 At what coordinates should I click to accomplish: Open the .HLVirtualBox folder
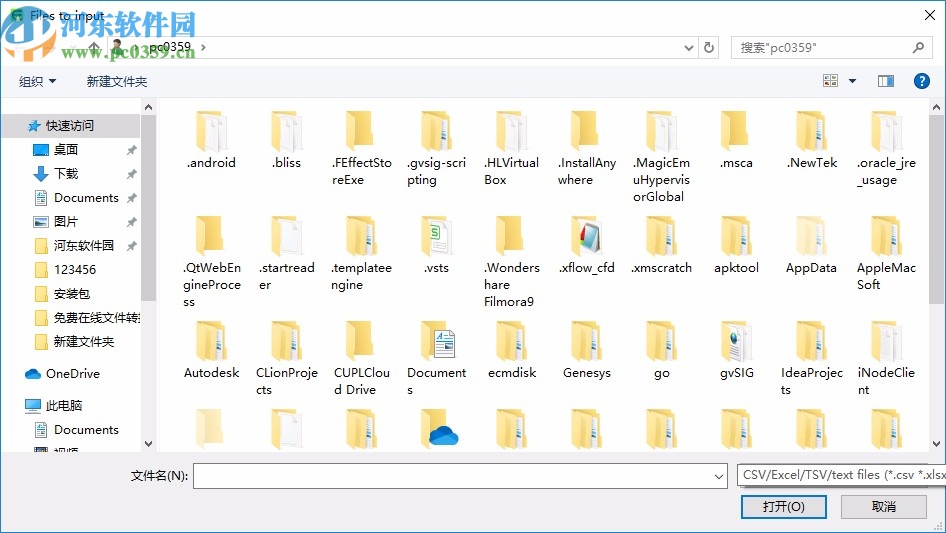pos(511,148)
